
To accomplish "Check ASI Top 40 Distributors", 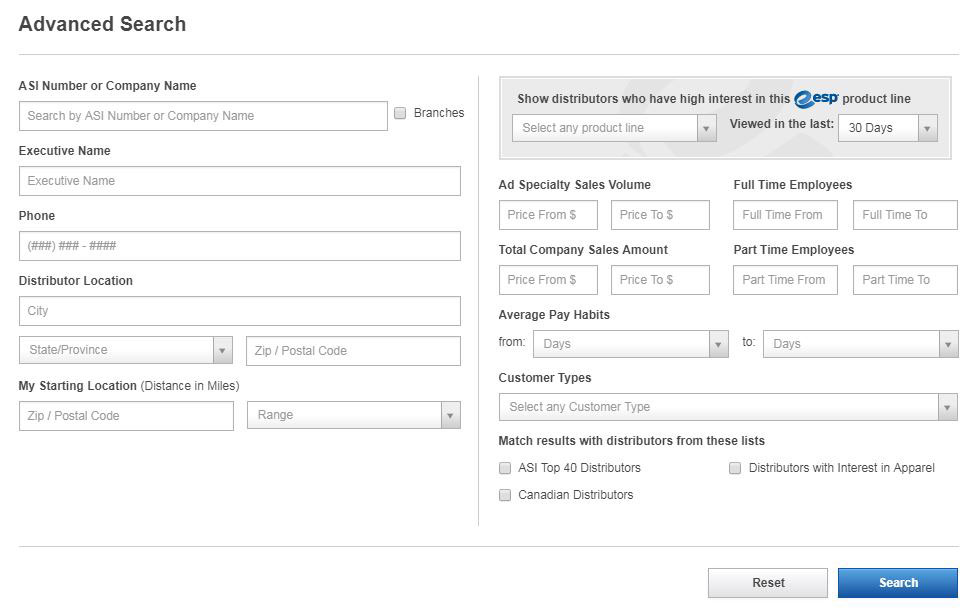I will pos(505,468).
